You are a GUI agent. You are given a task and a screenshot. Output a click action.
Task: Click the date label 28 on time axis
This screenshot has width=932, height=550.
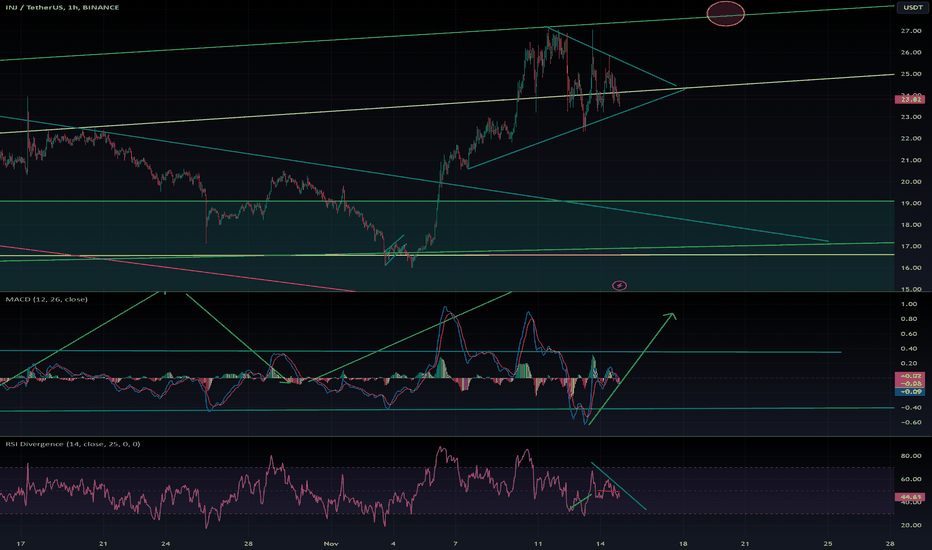coord(890,544)
